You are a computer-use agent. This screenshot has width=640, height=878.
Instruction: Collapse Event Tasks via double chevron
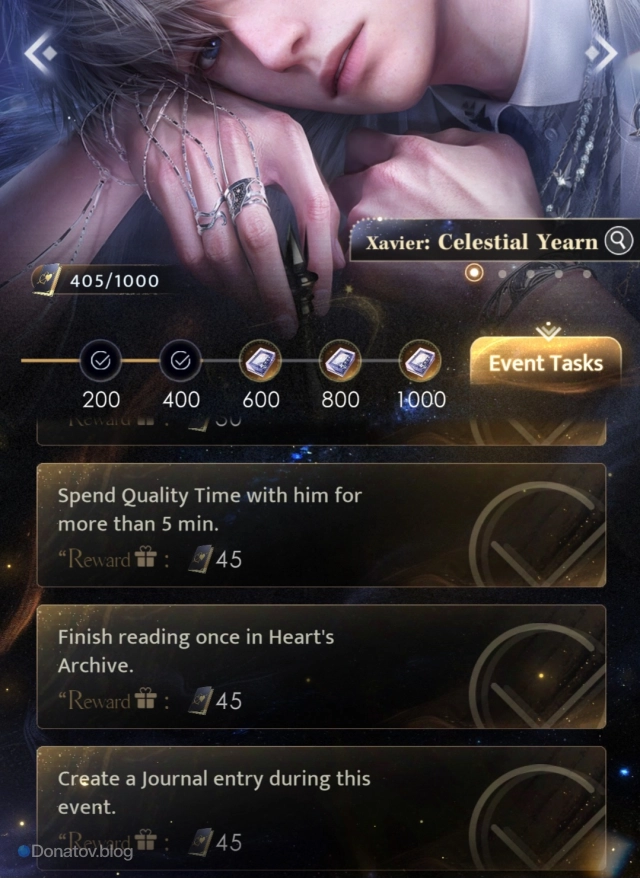pyautogui.click(x=548, y=331)
